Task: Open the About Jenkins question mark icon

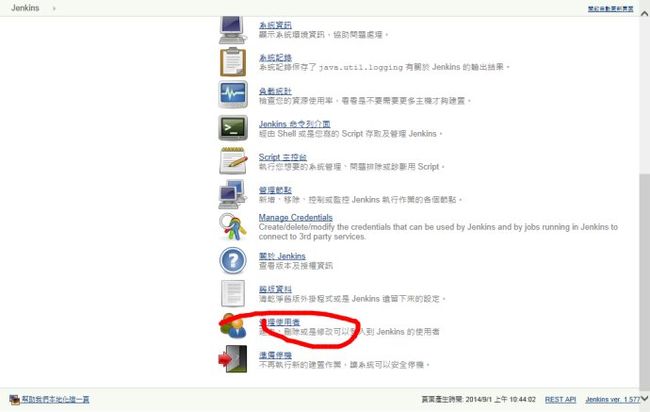Action: (233, 260)
